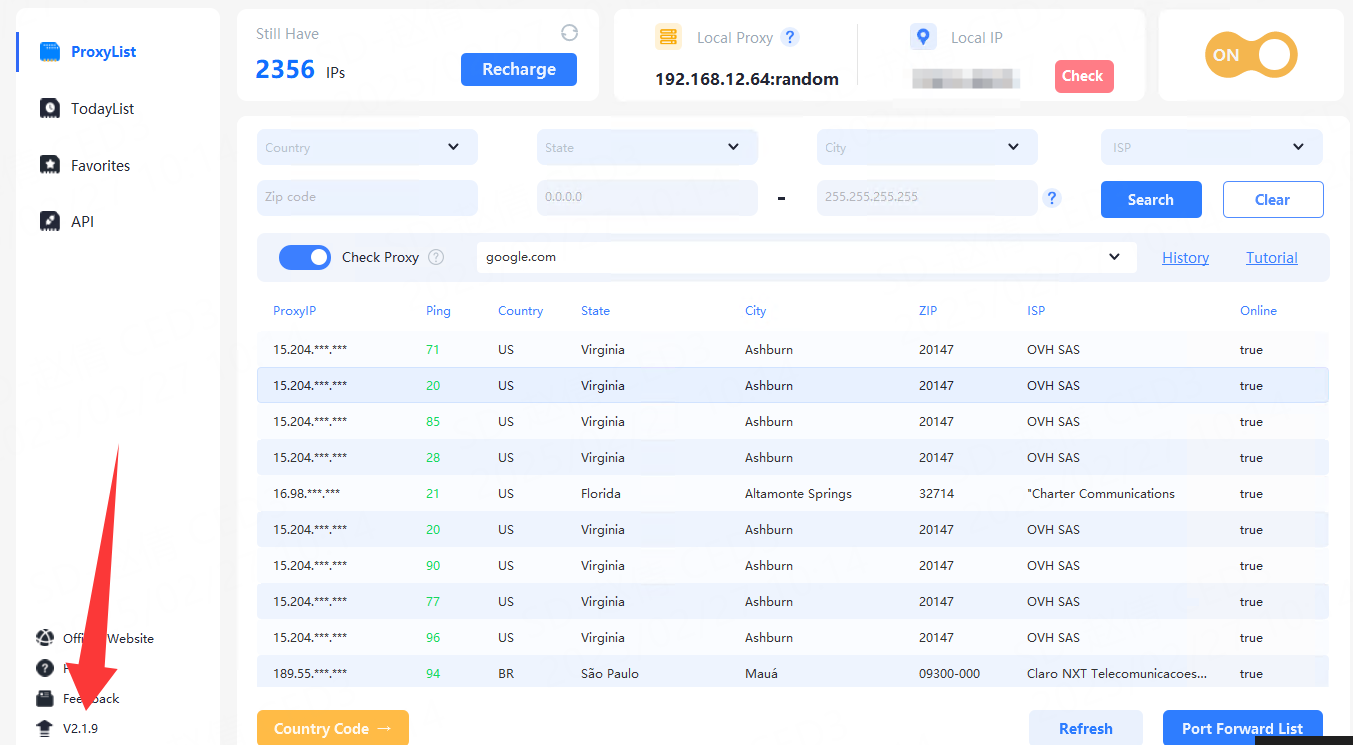Select the row with ping 90
Image resolution: width=1353 pixels, height=745 pixels.
793,565
